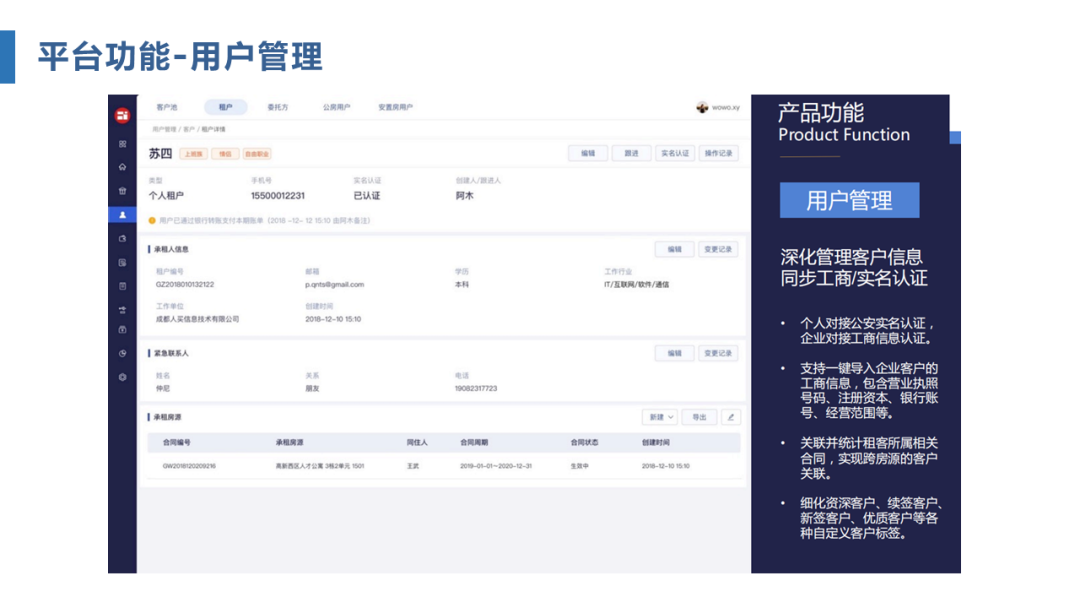Screen dimensions: 1080x608
Task: Open the settings gear icon in sidebar
Action: point(123,377)
